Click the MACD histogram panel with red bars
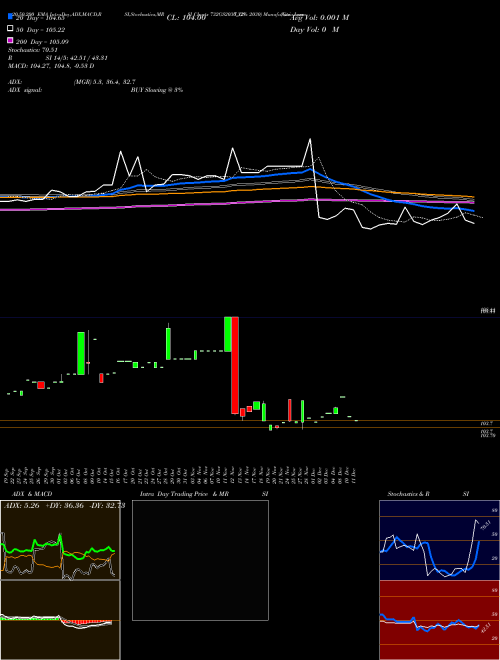 coord(60,620)
